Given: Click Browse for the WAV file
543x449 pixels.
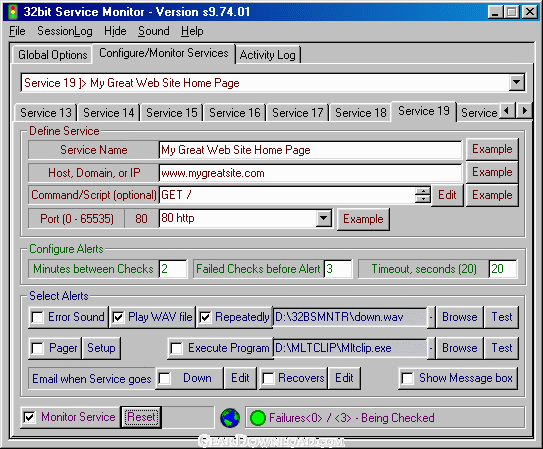Looking at the screenshot, I should (459, 317).
